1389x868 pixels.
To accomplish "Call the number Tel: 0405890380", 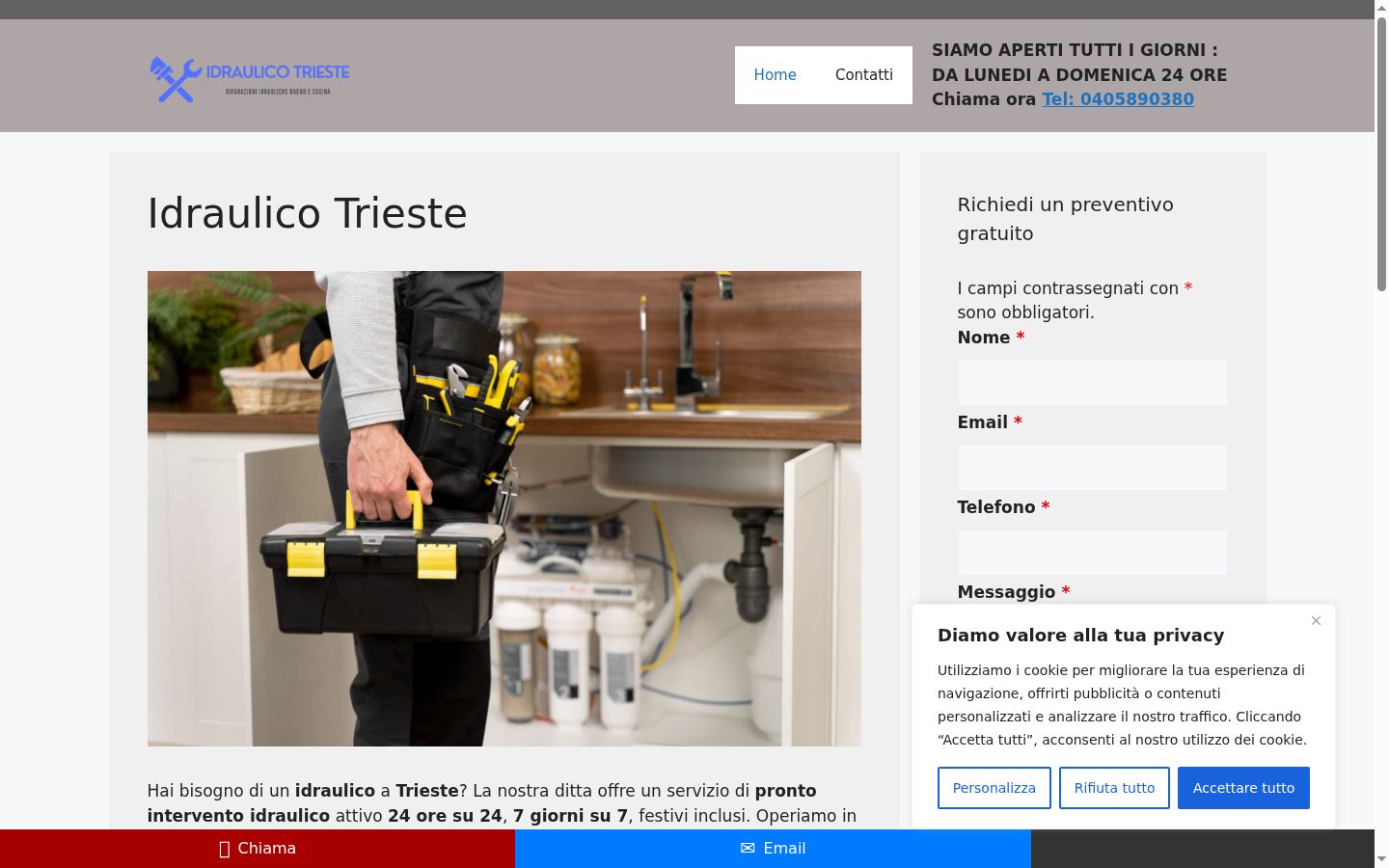I will 1118,99.
